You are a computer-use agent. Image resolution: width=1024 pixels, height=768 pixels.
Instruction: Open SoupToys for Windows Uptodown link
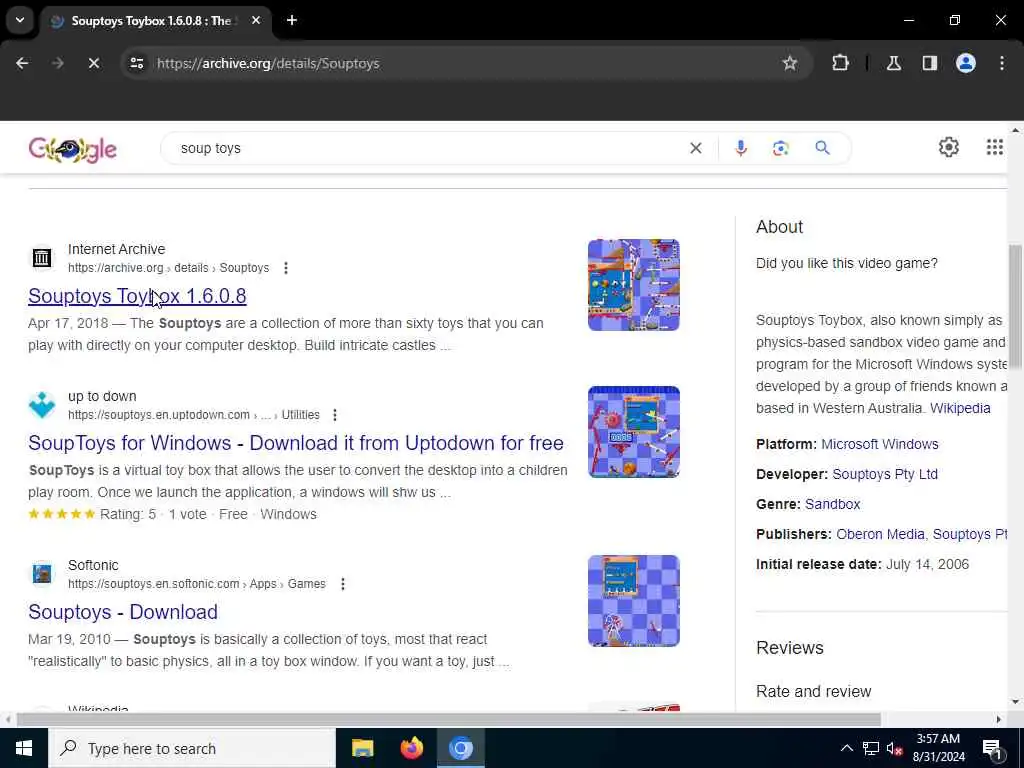[296, 443]
